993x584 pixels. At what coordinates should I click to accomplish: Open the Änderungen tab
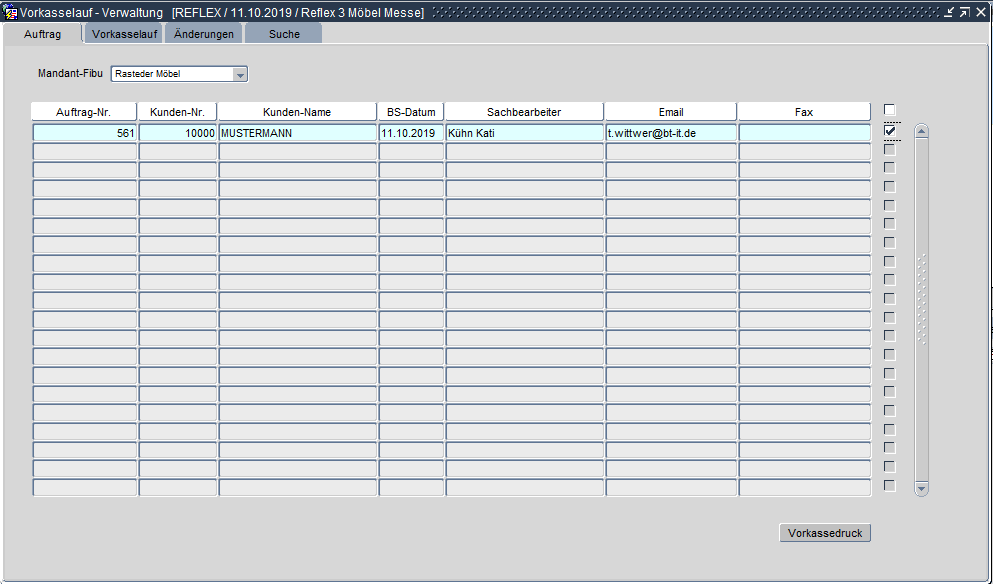click(x=203, y=34)
